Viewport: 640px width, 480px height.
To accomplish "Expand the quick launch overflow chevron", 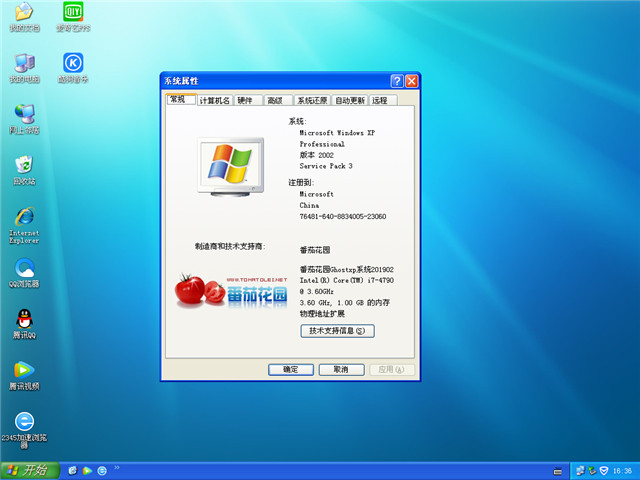I will [117, 468].
